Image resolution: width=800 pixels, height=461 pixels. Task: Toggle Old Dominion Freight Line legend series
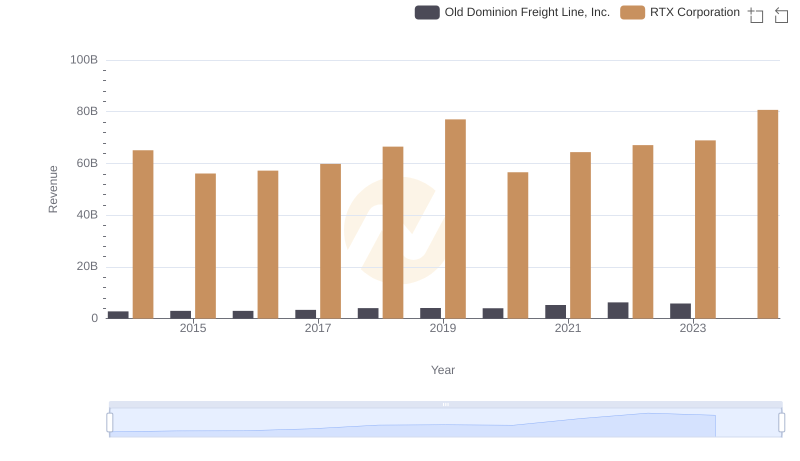pos(512,12)
